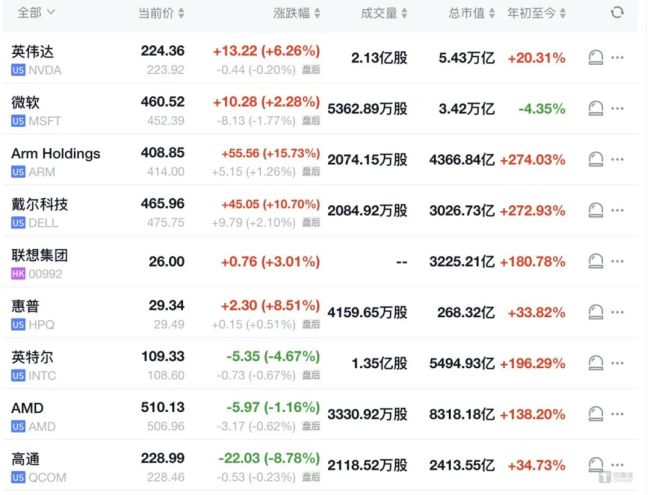Set alert bell for AMD stock row
650x495 pixels.
click(596, 414)
